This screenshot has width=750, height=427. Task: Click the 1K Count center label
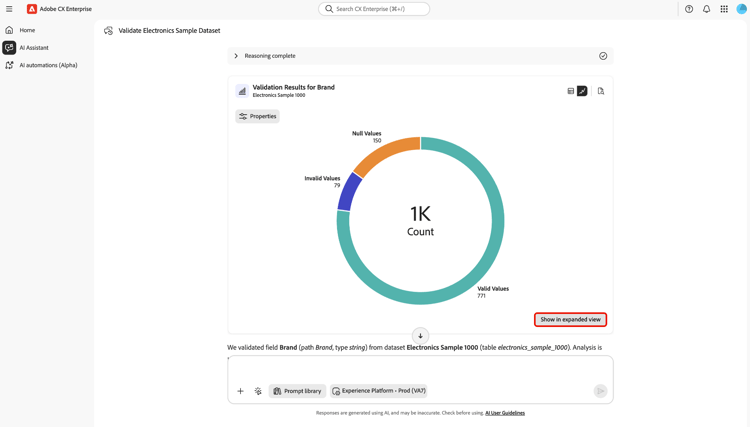(420, 221)
